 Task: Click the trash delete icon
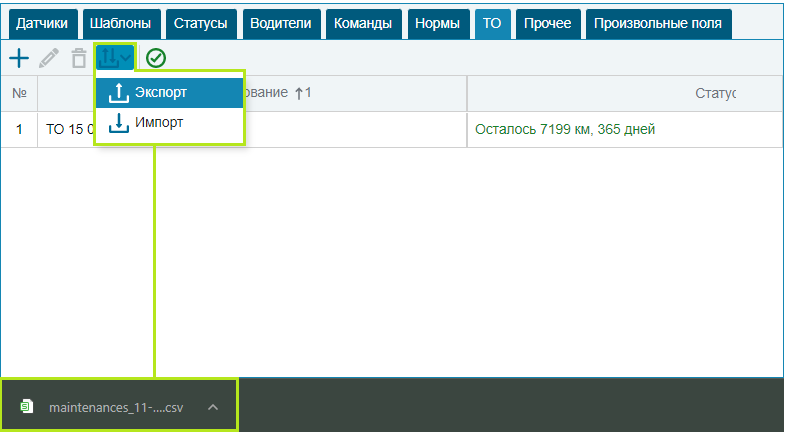point(79,59)
